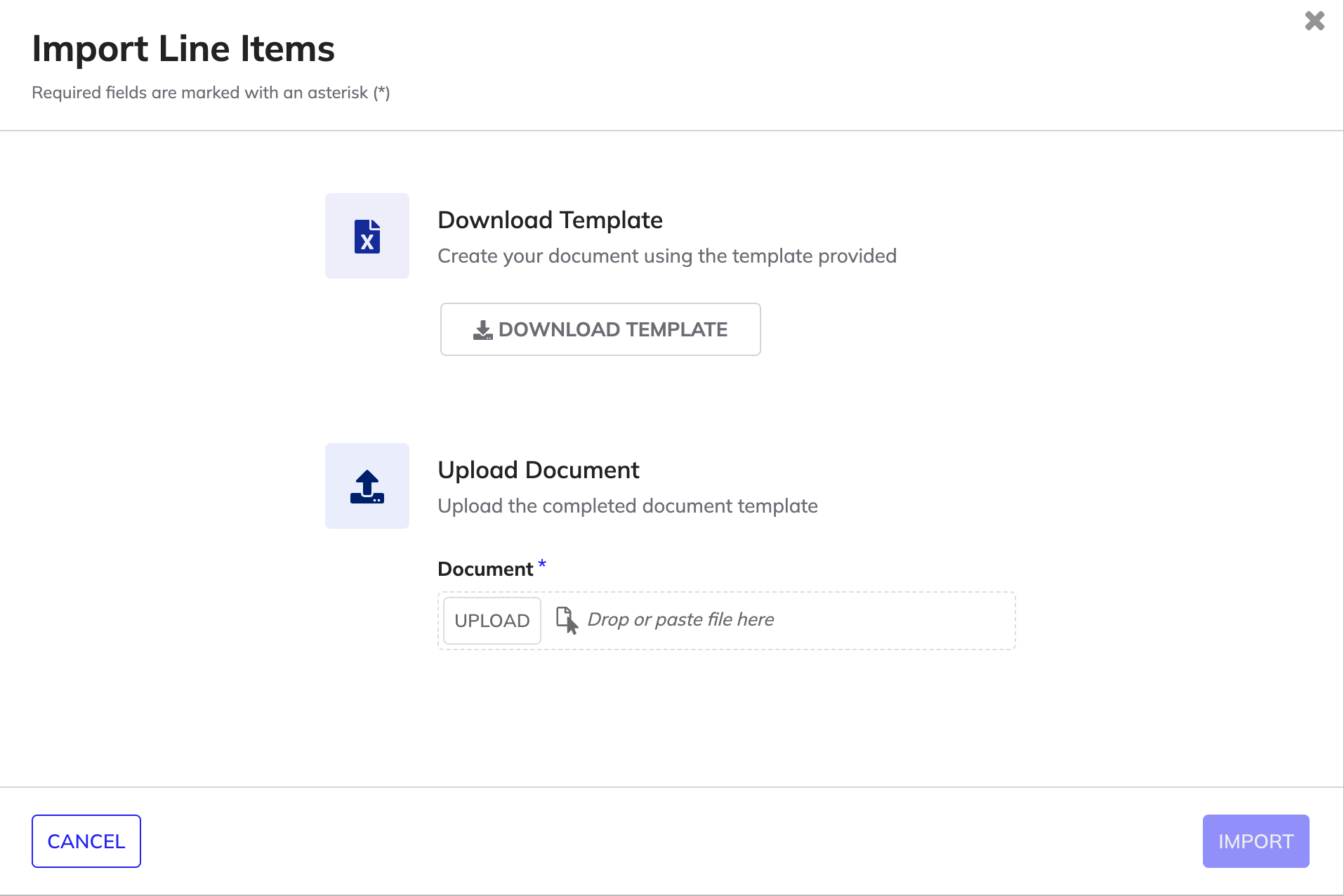Click the 'Drop or paste file here' area
Image resolution: width=1344 pixels, height=896 pixels.
point(727,621)
